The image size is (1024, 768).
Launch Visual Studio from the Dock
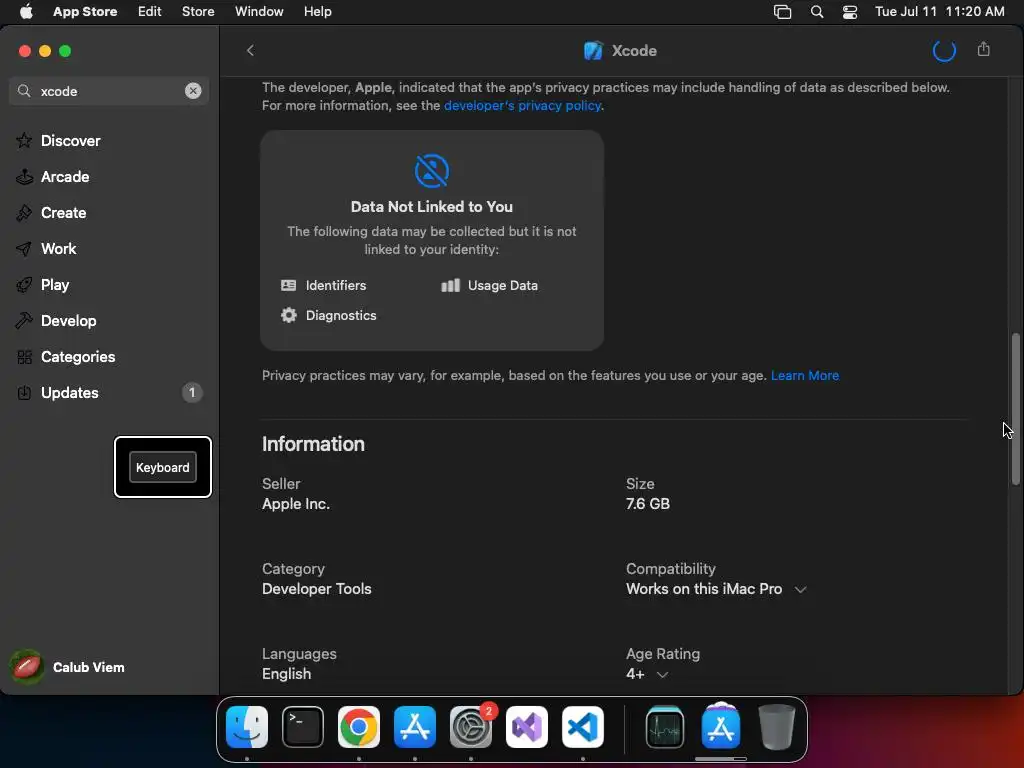point(527,727)
